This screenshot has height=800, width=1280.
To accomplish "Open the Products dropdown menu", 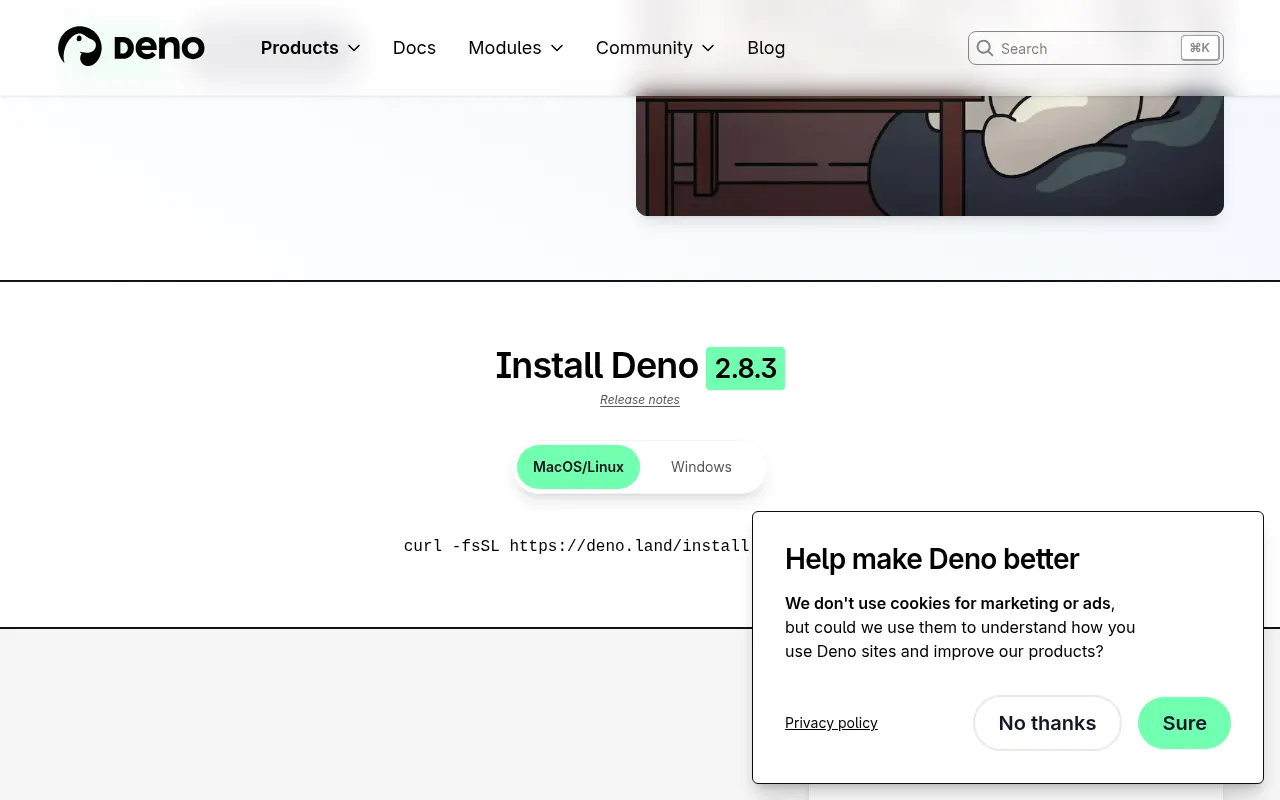I will click(310, 48).
